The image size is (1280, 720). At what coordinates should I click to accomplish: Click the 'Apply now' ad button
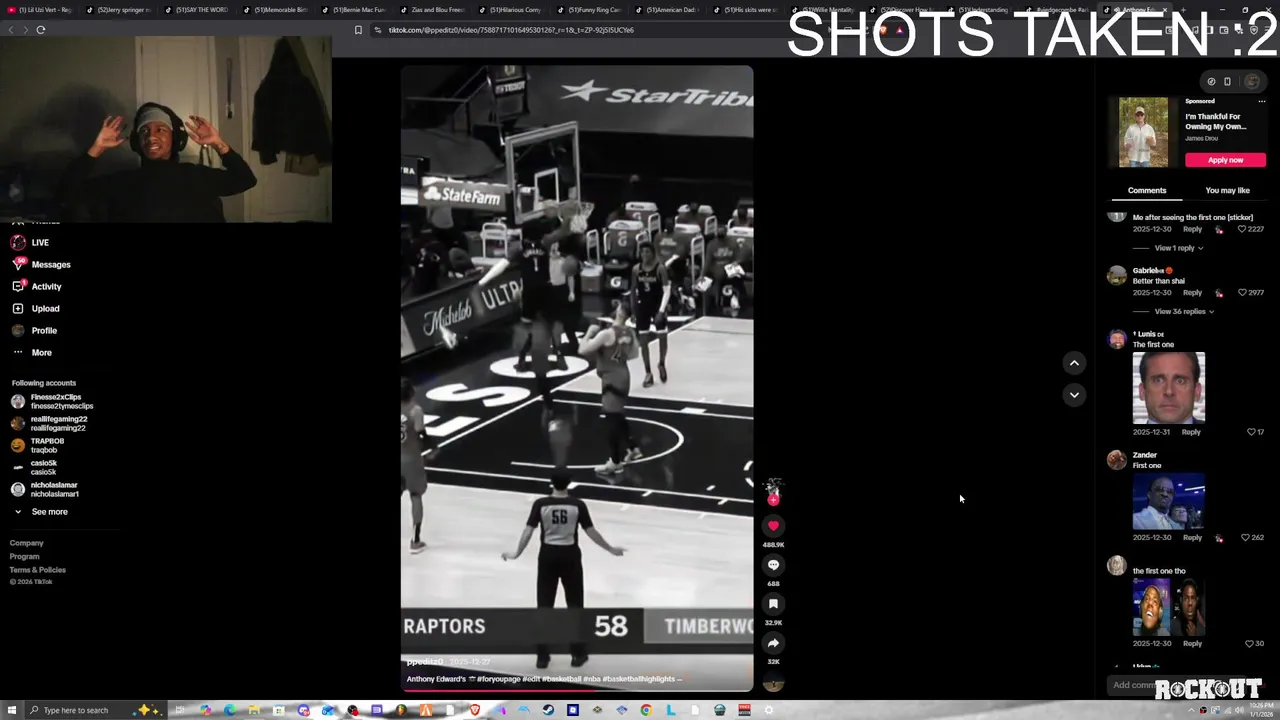pyautogui.click(x=1225, y=160)
